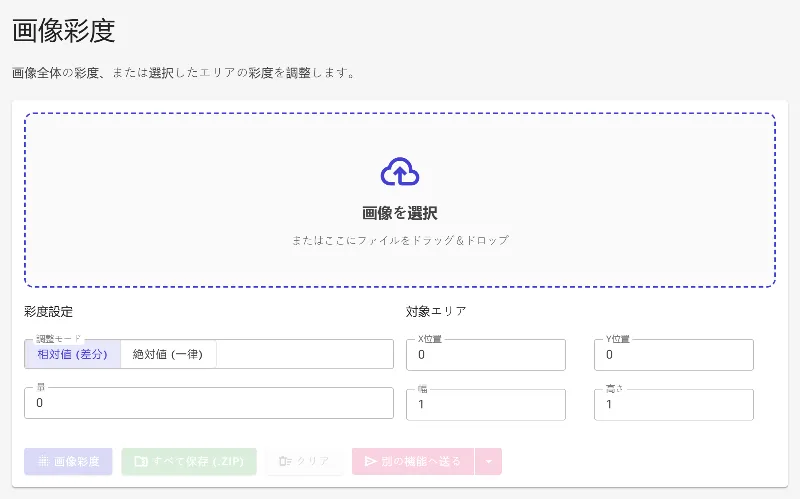
Task: Switch to 絶対値 (一律) adjustment mode
Action: (x=168, y=354)
